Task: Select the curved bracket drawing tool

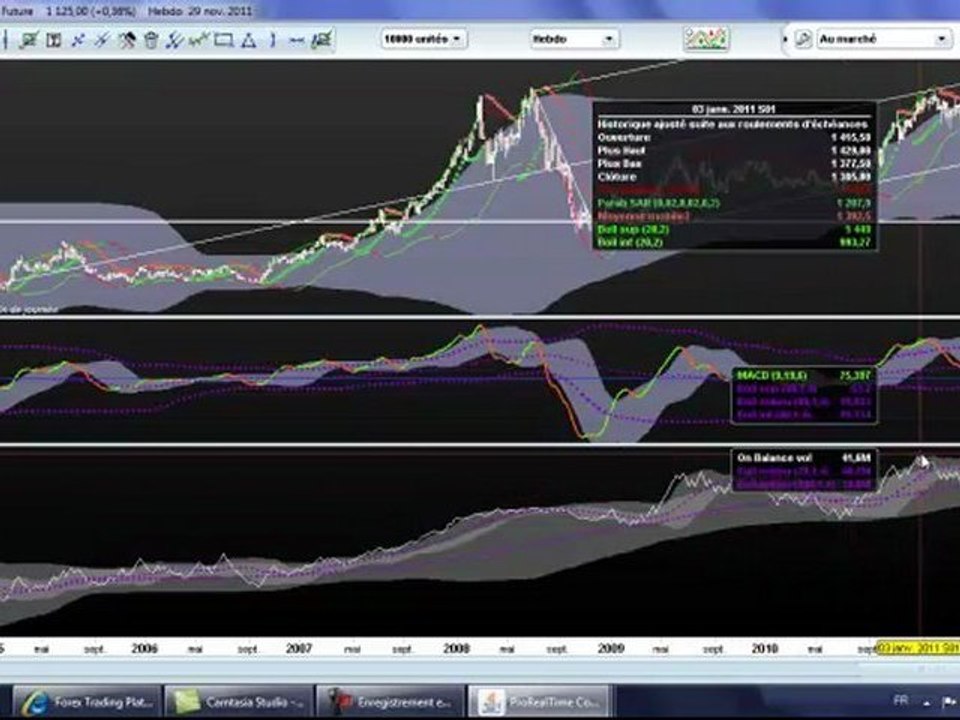Action: 273,40
